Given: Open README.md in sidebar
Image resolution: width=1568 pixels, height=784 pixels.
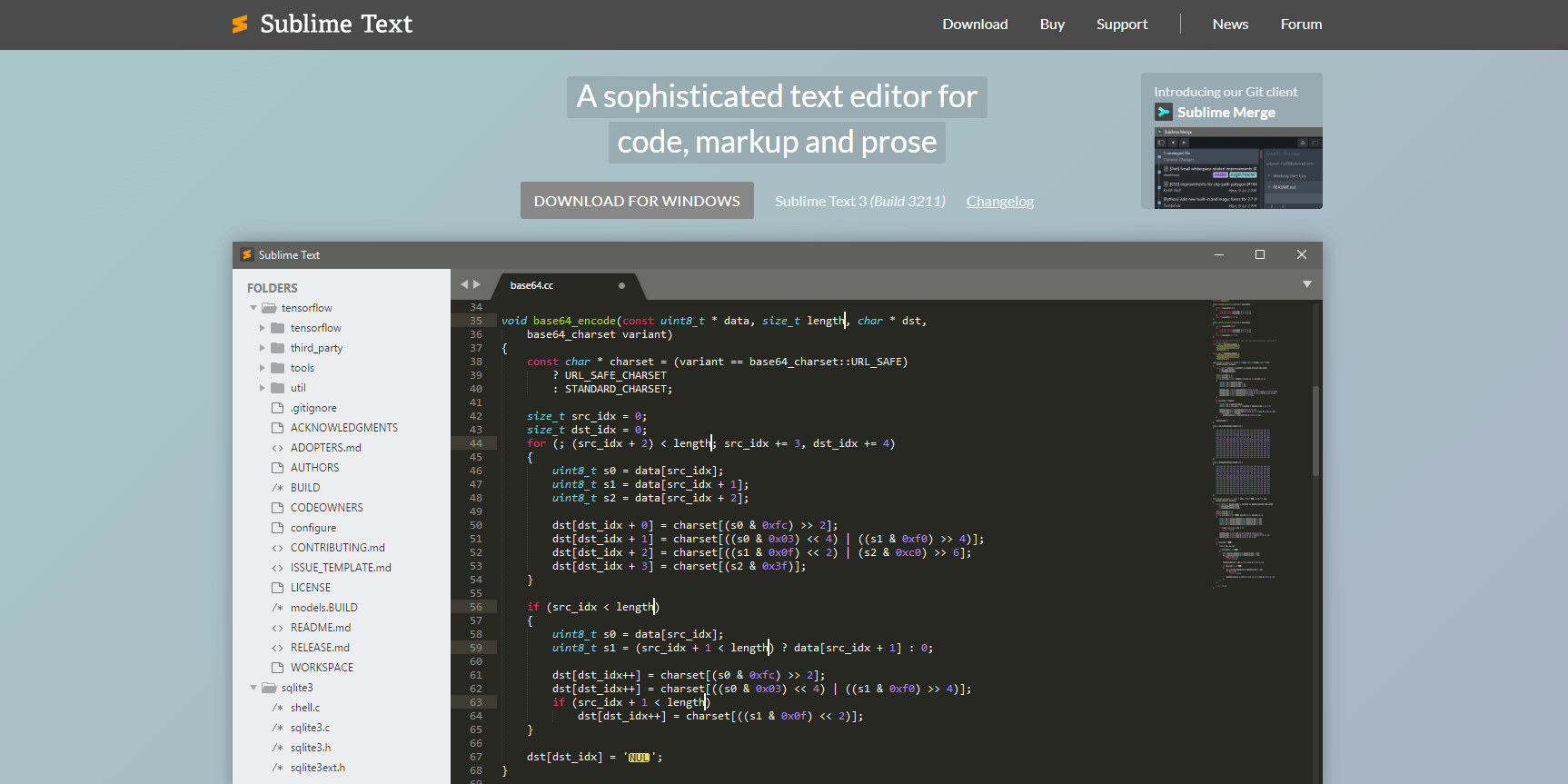Looking at the screenshot, I should coord(321,628).
